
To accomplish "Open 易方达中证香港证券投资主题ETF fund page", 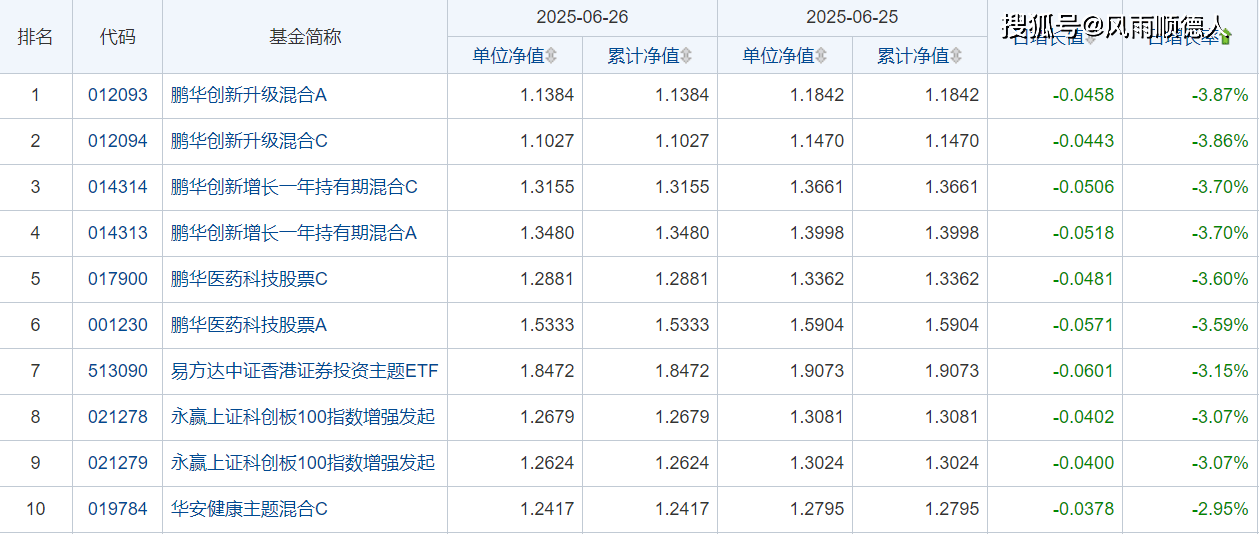I will (305, 371).
